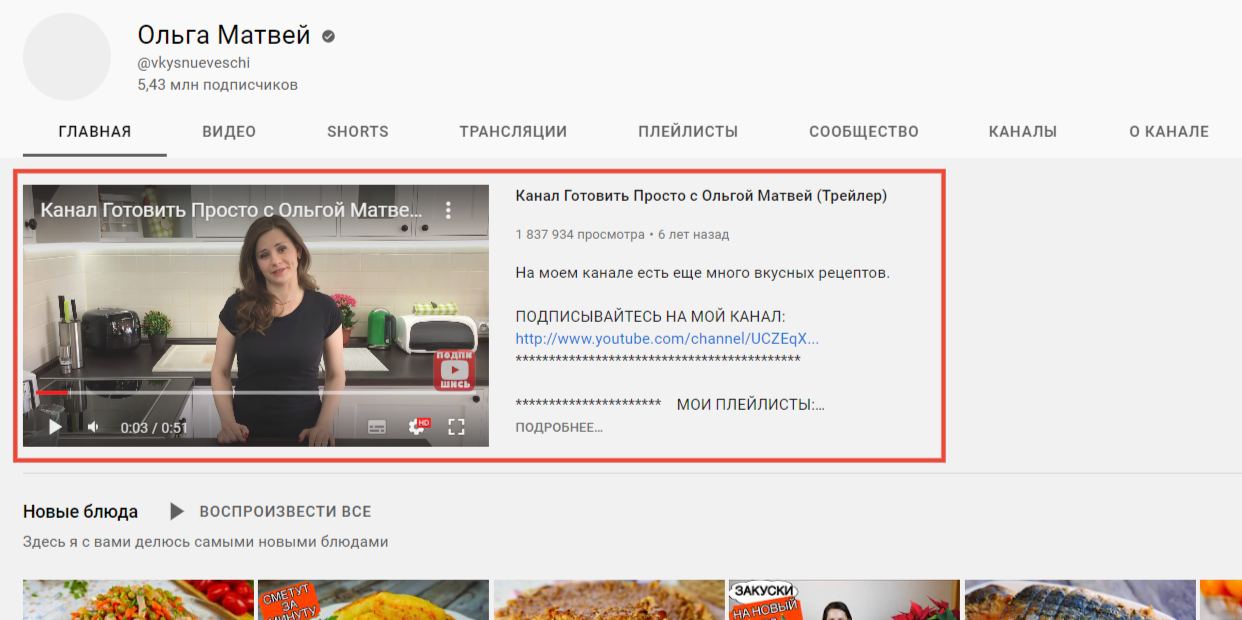Open the three-dot menu on the video player
This screenshot has height=620, width=1242.
446,210
